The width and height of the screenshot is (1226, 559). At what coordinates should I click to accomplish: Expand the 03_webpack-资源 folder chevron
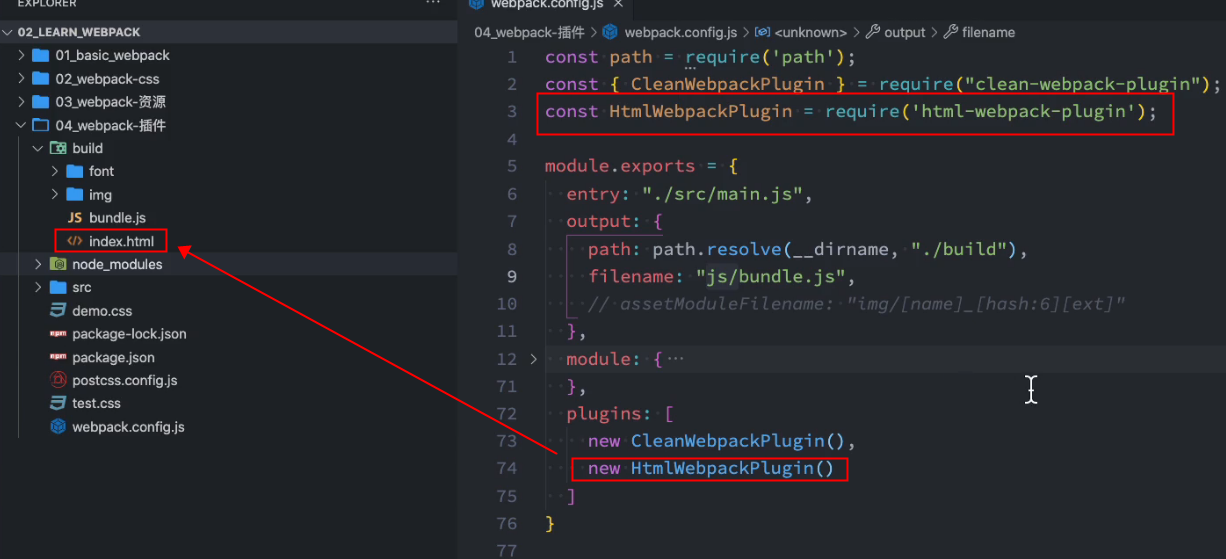click(x=22, y=102)
